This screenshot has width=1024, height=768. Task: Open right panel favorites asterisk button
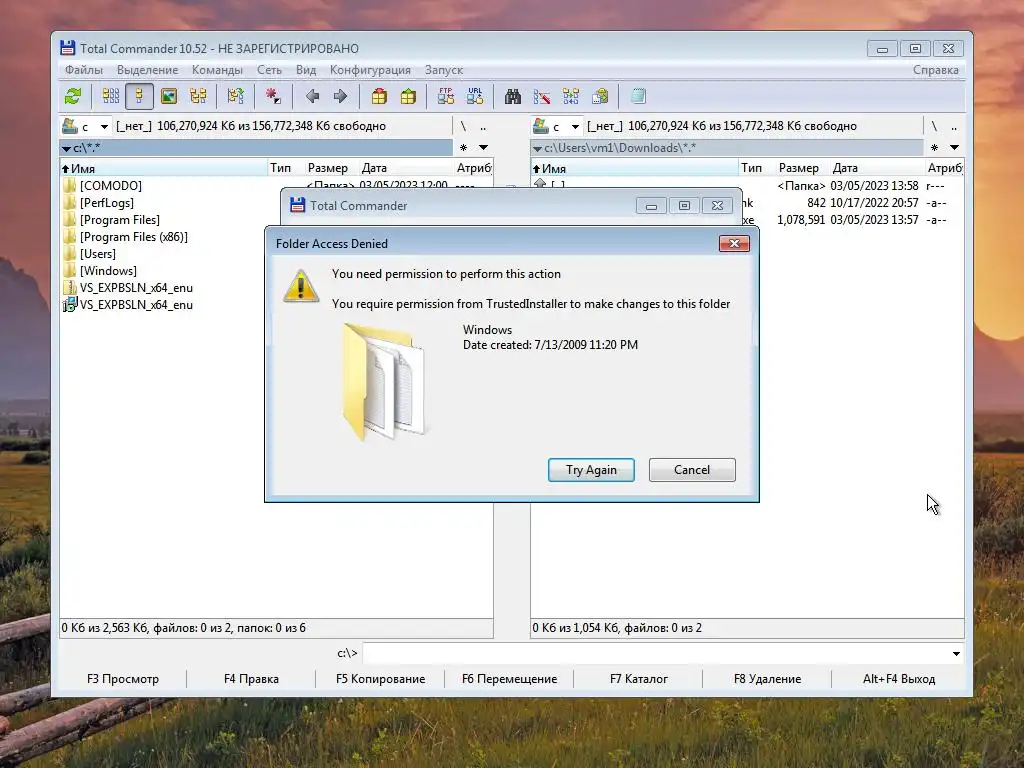[934, 148]
